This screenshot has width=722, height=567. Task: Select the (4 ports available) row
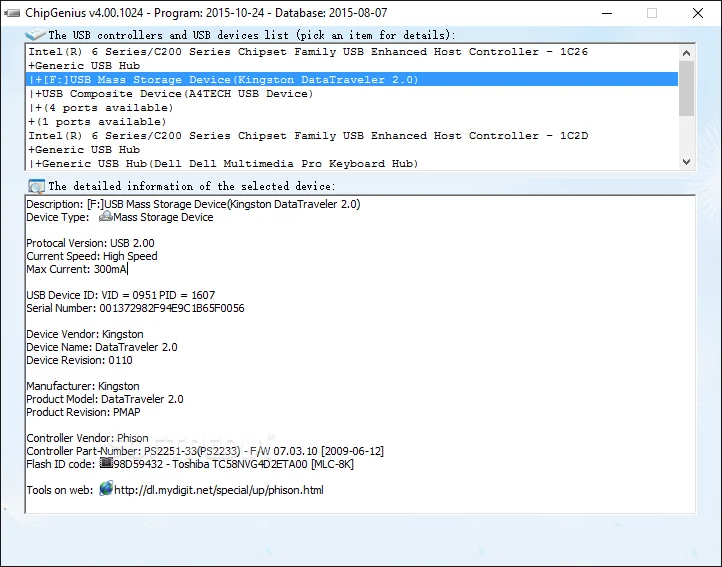coord(352,108)
